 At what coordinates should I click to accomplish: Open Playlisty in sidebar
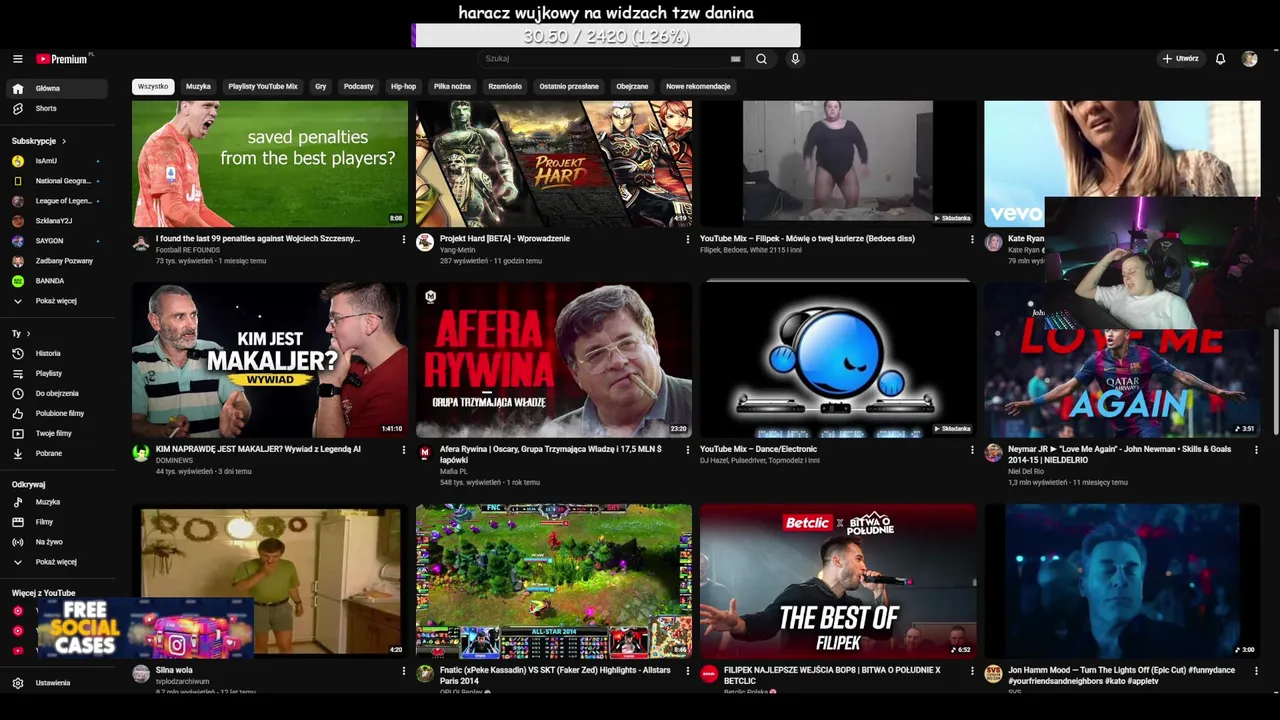(55, 373)
